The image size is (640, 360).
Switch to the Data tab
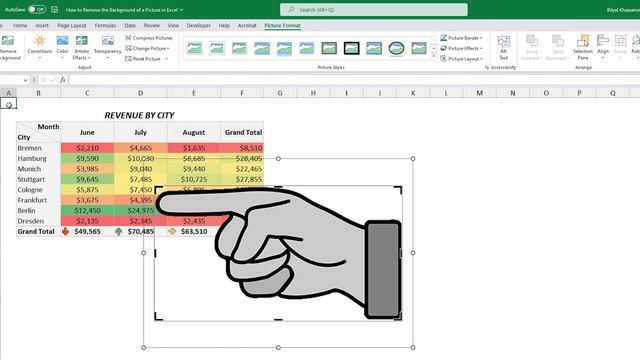pos(130,25)
